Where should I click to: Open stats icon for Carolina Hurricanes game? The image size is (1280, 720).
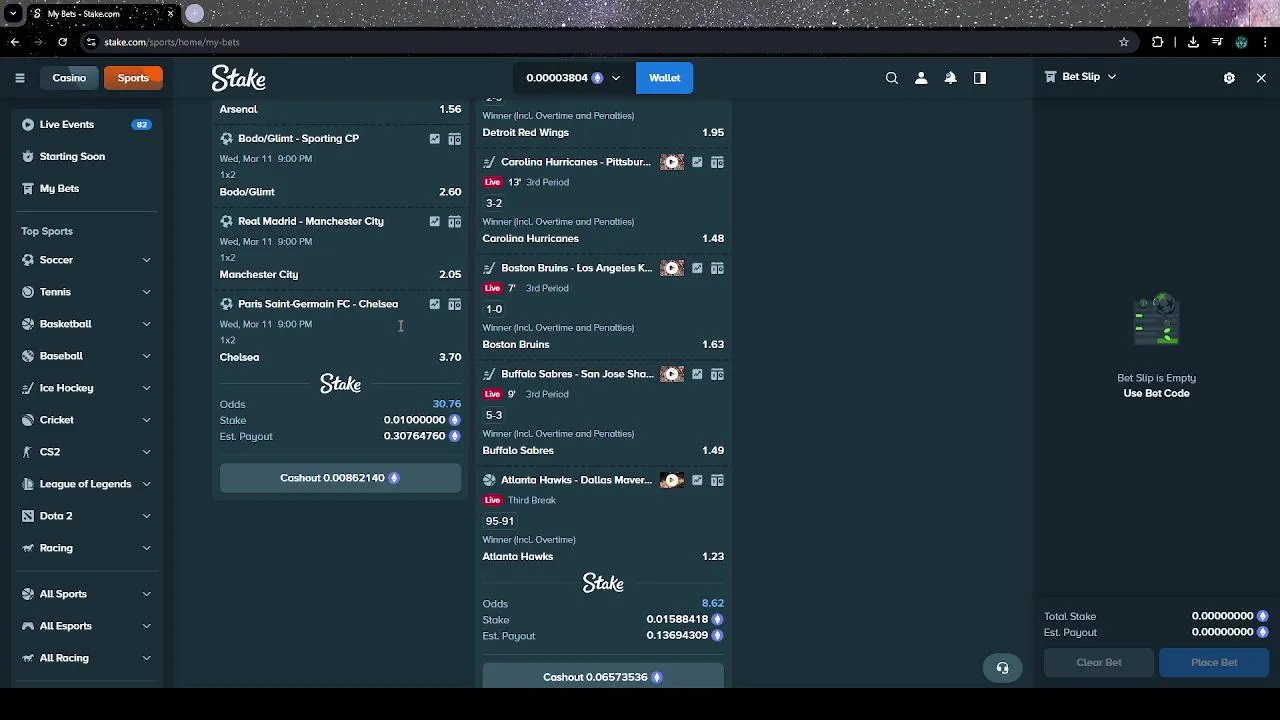point(697,162)
